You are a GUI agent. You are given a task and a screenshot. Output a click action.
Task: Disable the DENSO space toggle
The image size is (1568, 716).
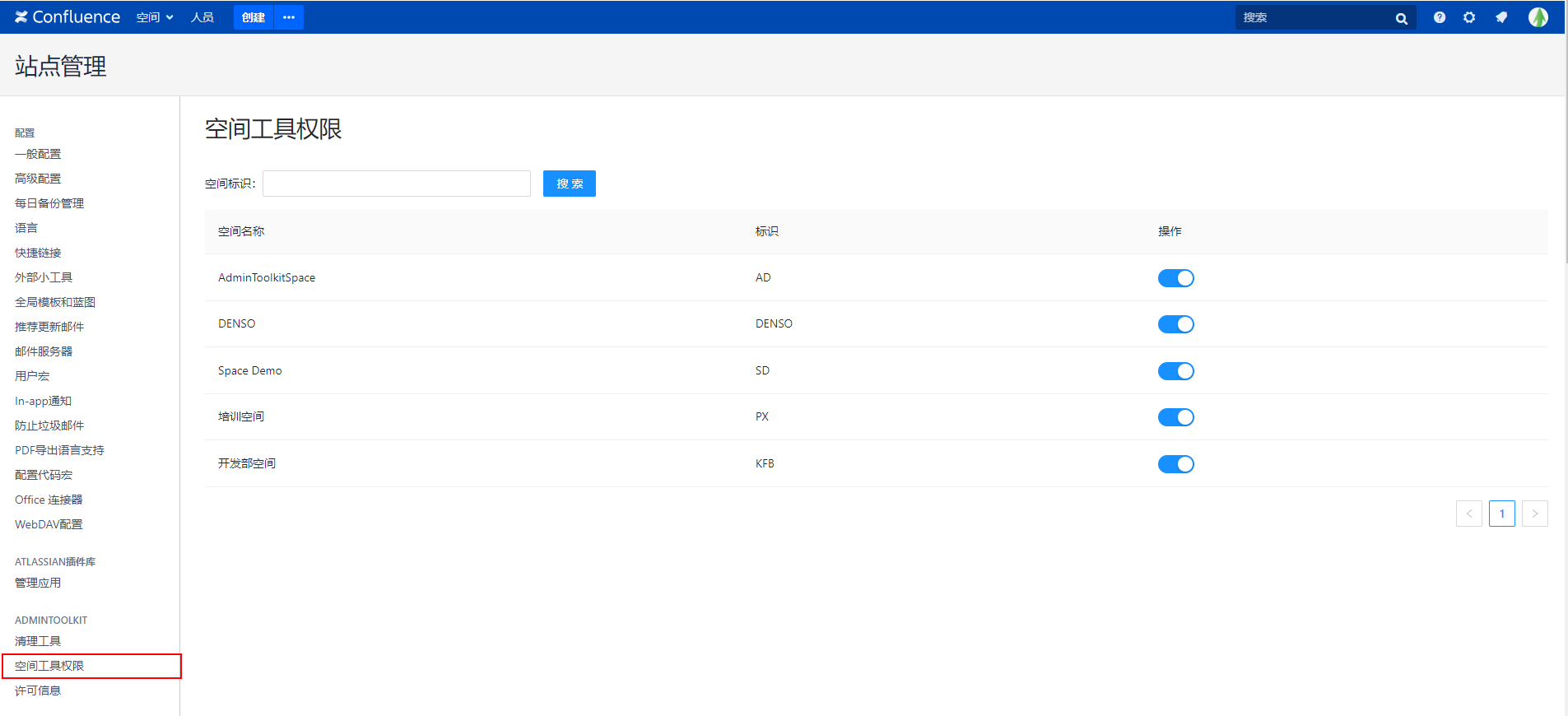tap(1175, 324)
